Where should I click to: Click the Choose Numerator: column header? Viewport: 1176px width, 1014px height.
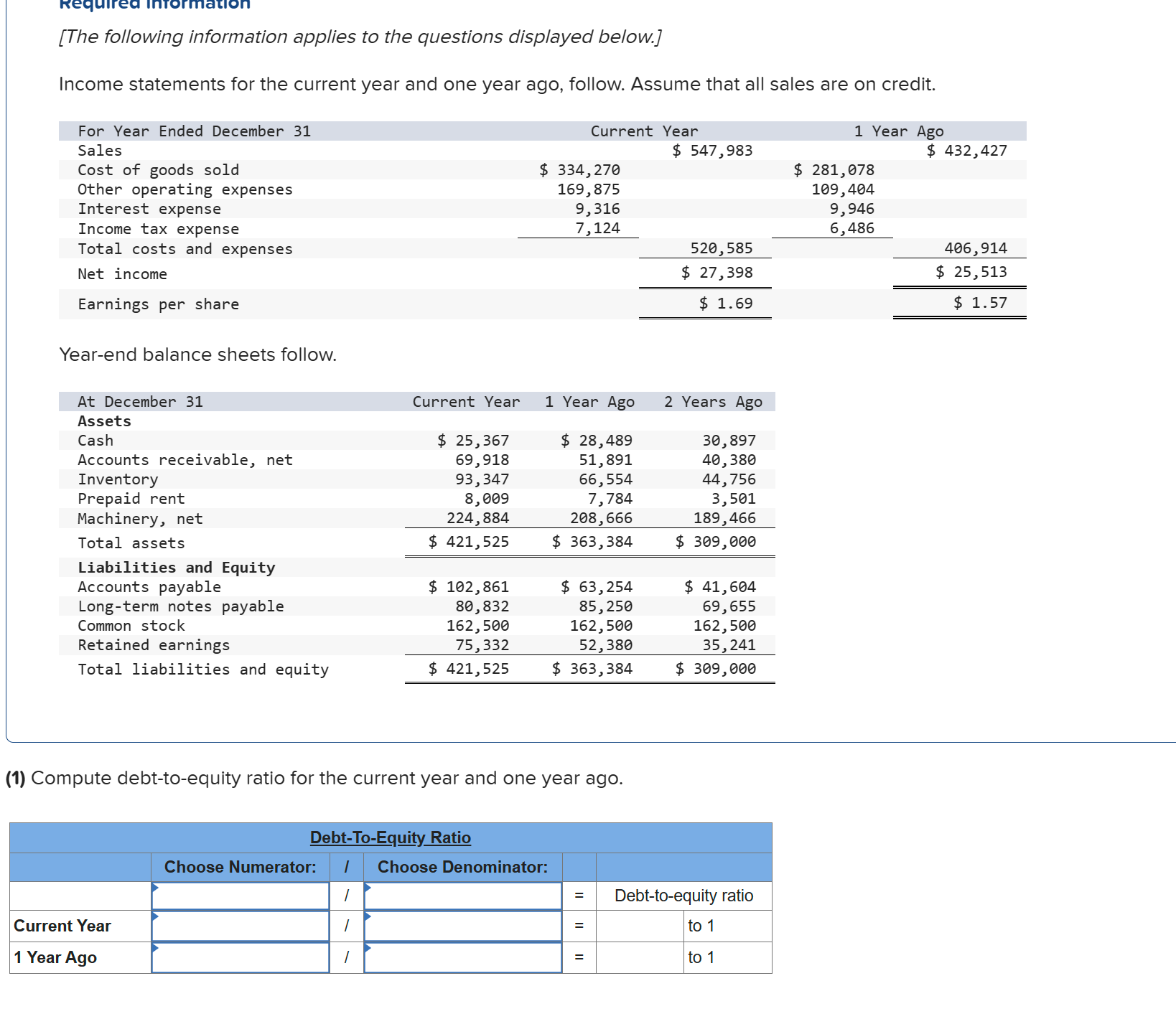pyautogui.click(x=241, y=867)
